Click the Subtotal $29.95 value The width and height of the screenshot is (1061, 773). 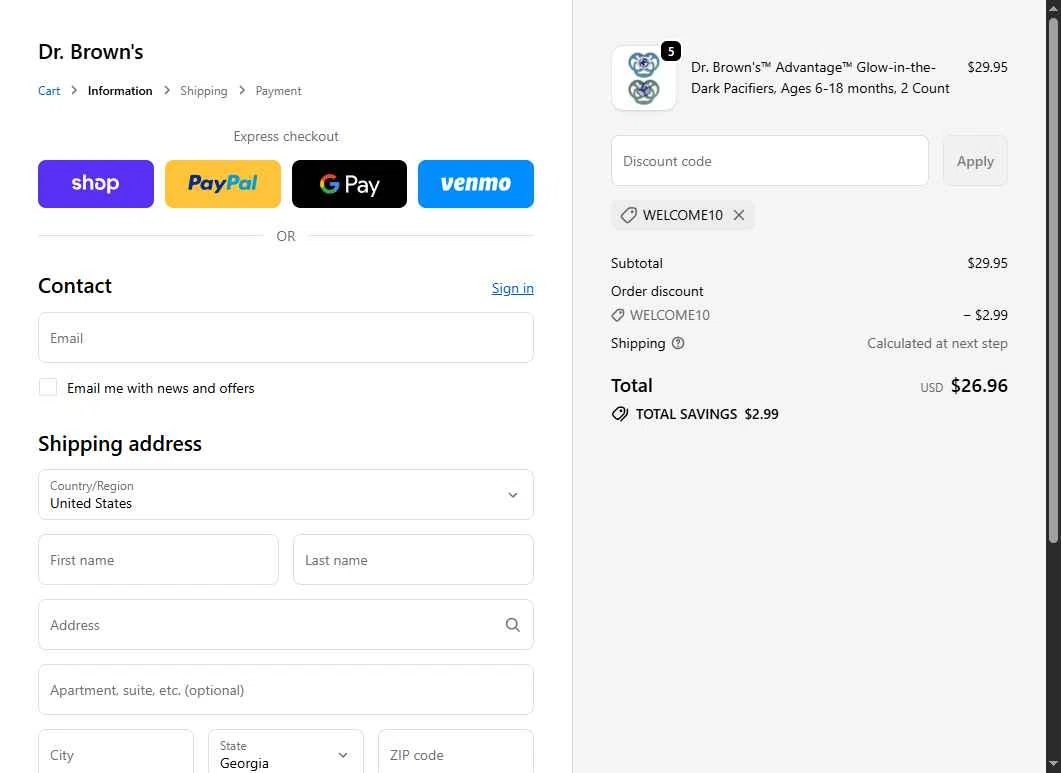tap(987, 263)
